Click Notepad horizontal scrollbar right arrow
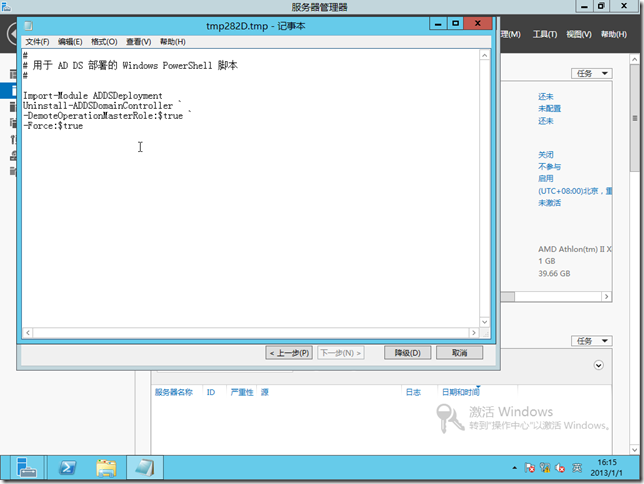Image resolution: width=644 pixels, height=484 pixels. tap(474, 332)
